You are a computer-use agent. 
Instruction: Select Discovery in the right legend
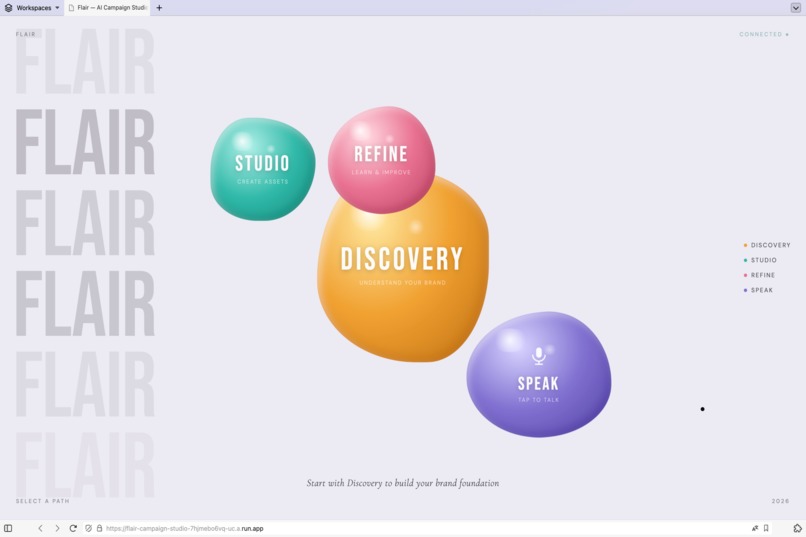pyautogui.click(x=766, y=245)
